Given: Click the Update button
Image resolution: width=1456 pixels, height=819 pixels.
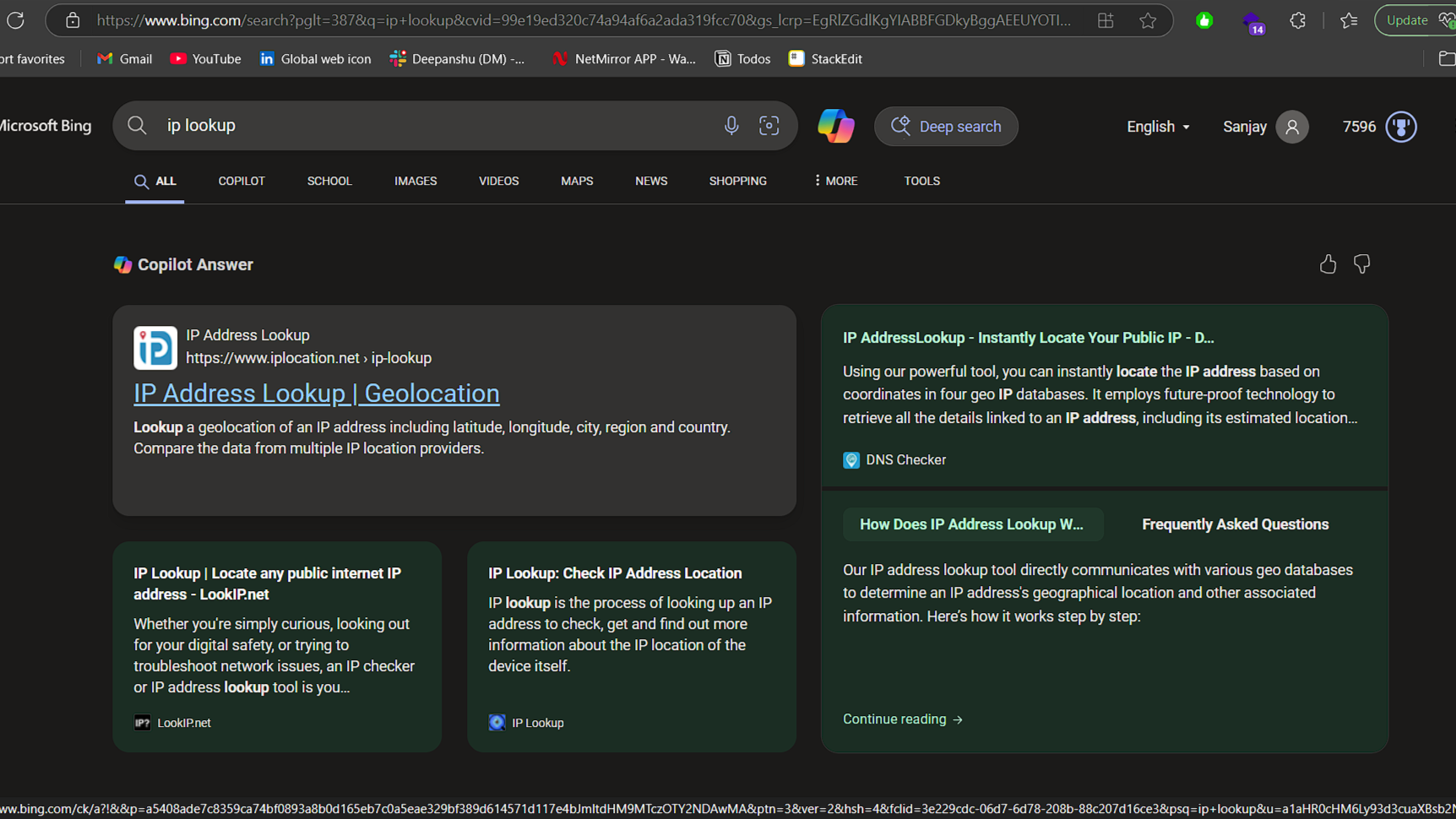Looking at the screenshot, I should click(1415, 20).
